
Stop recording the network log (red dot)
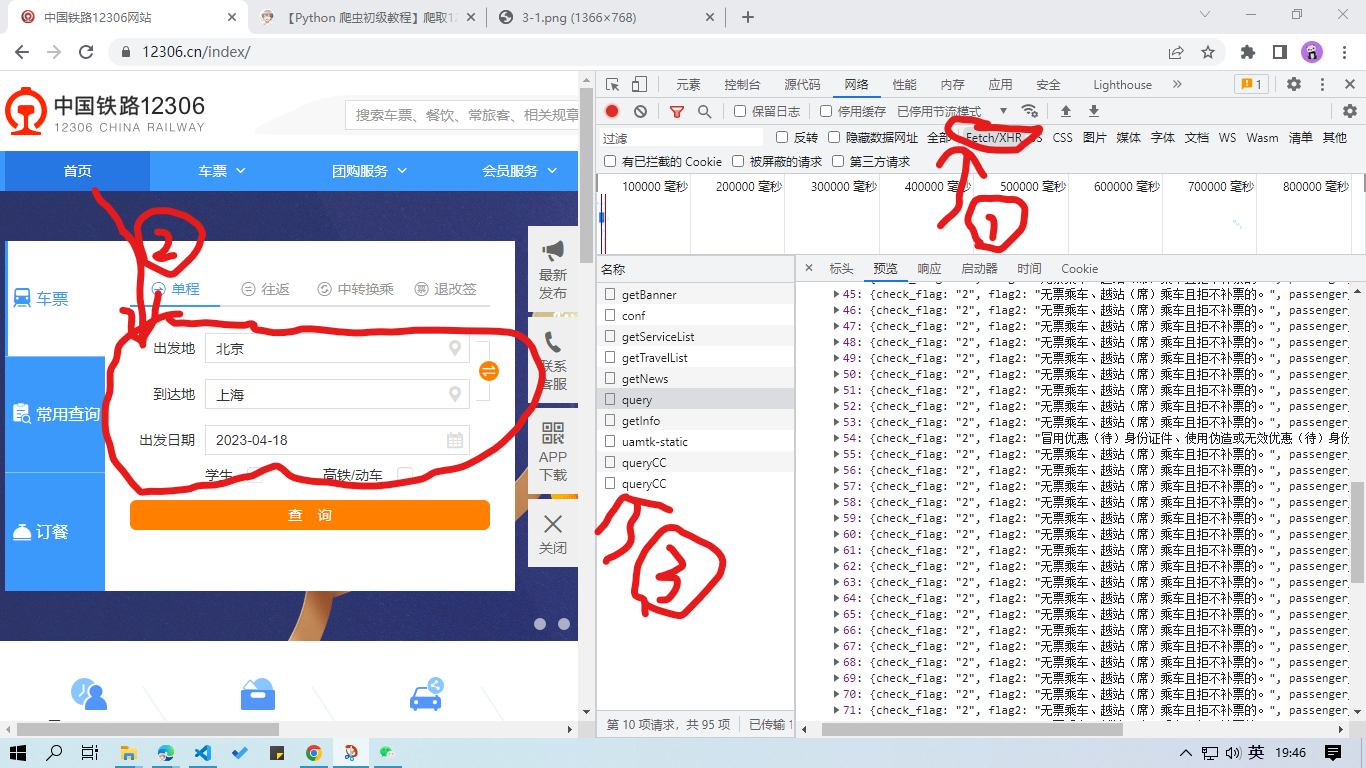[612, 111]
